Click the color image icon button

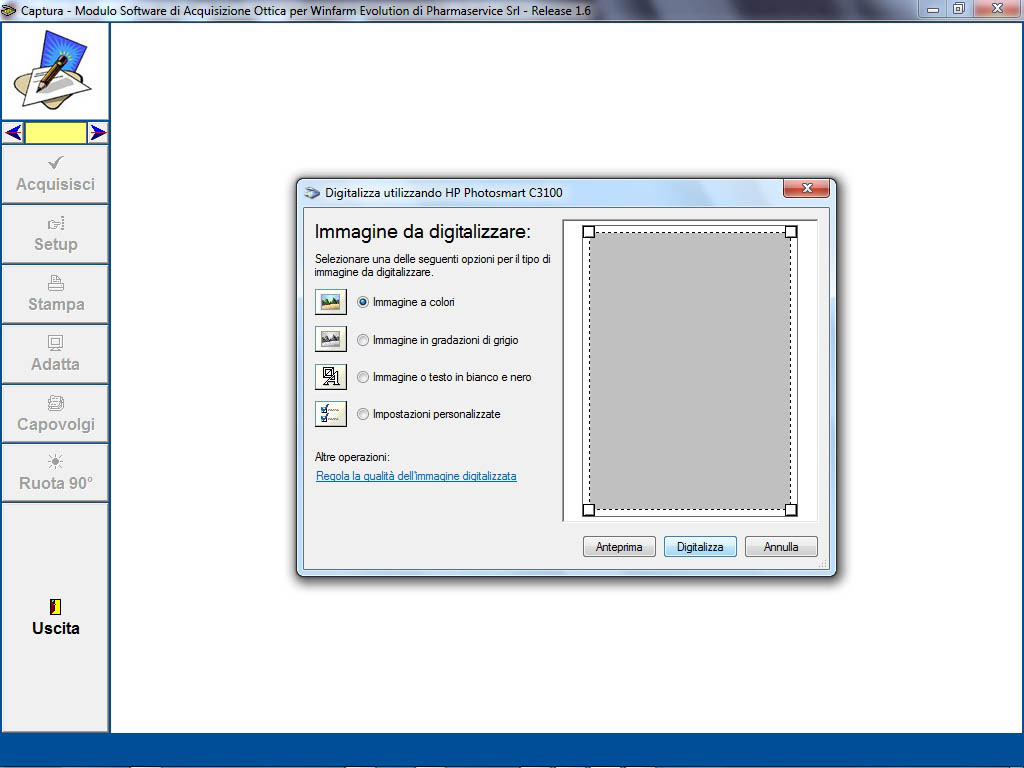coord(330,302)
